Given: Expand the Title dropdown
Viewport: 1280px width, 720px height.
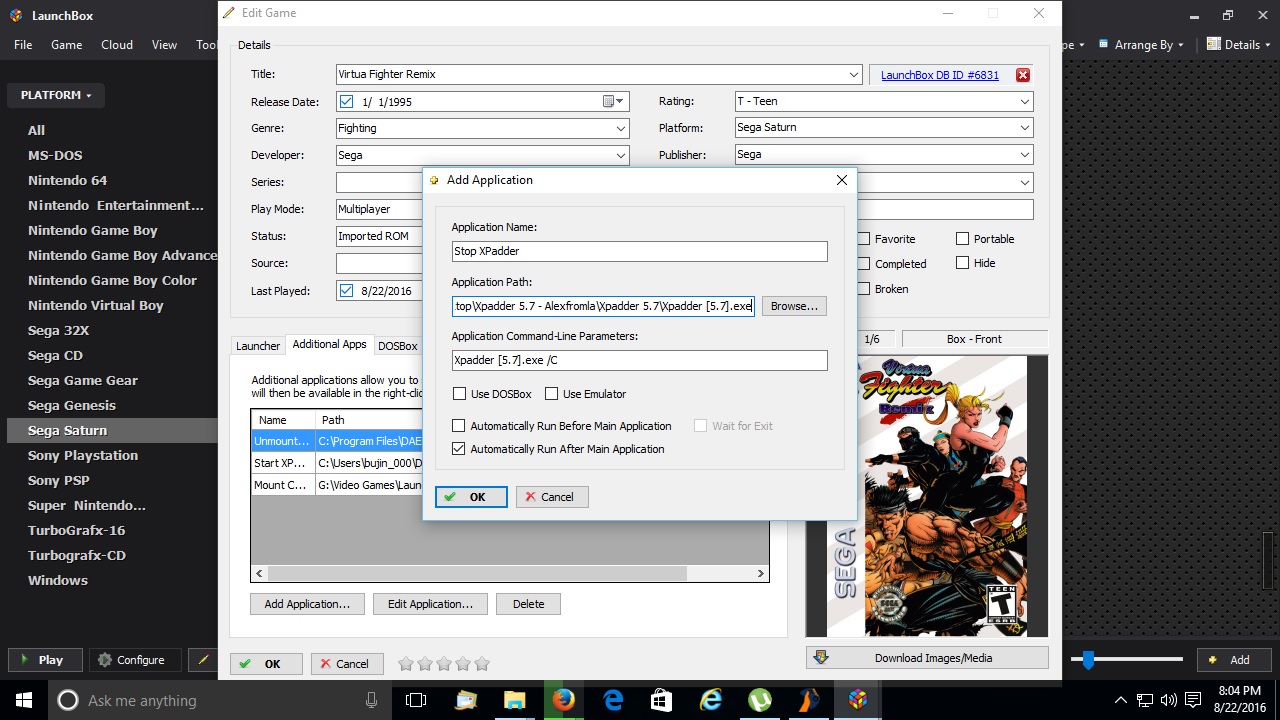Looking at the screenshot, I should click(853, 74).
